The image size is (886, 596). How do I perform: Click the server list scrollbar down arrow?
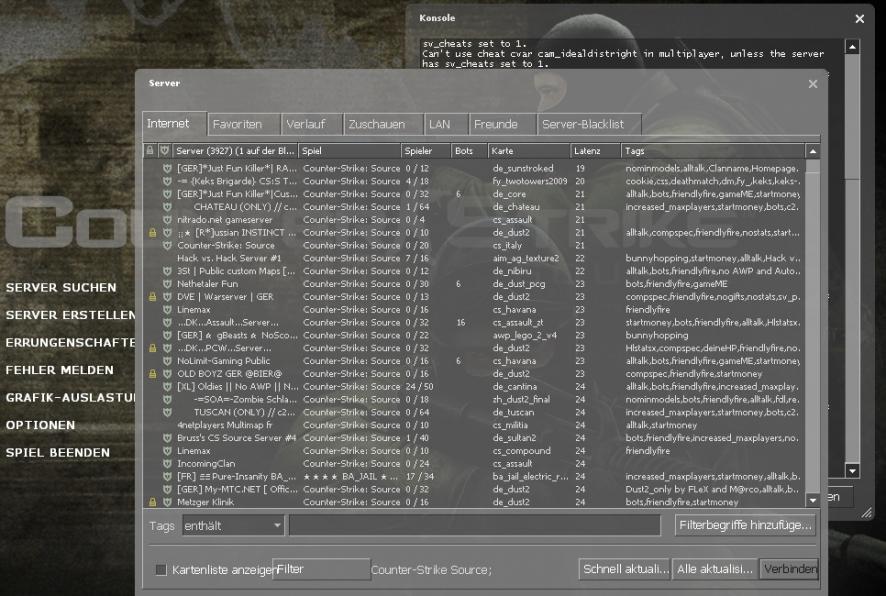[812, 500]
